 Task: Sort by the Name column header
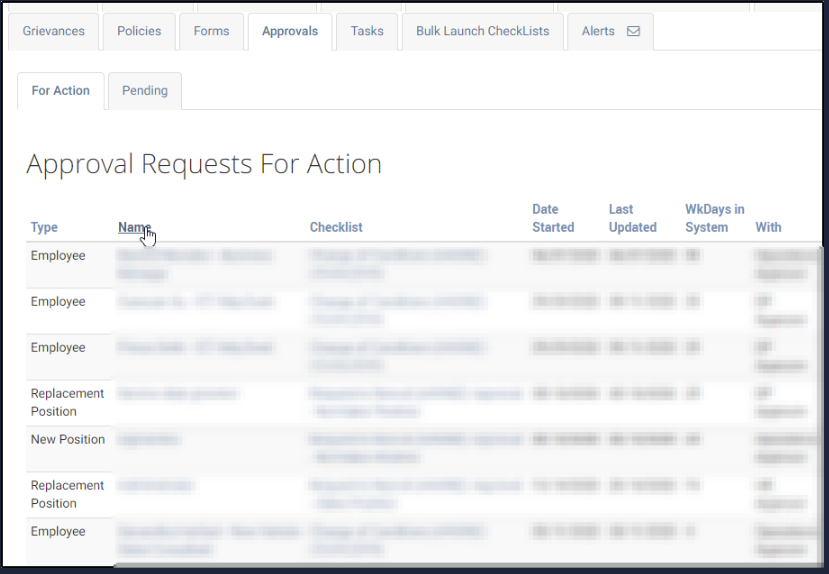coord(134,227)
